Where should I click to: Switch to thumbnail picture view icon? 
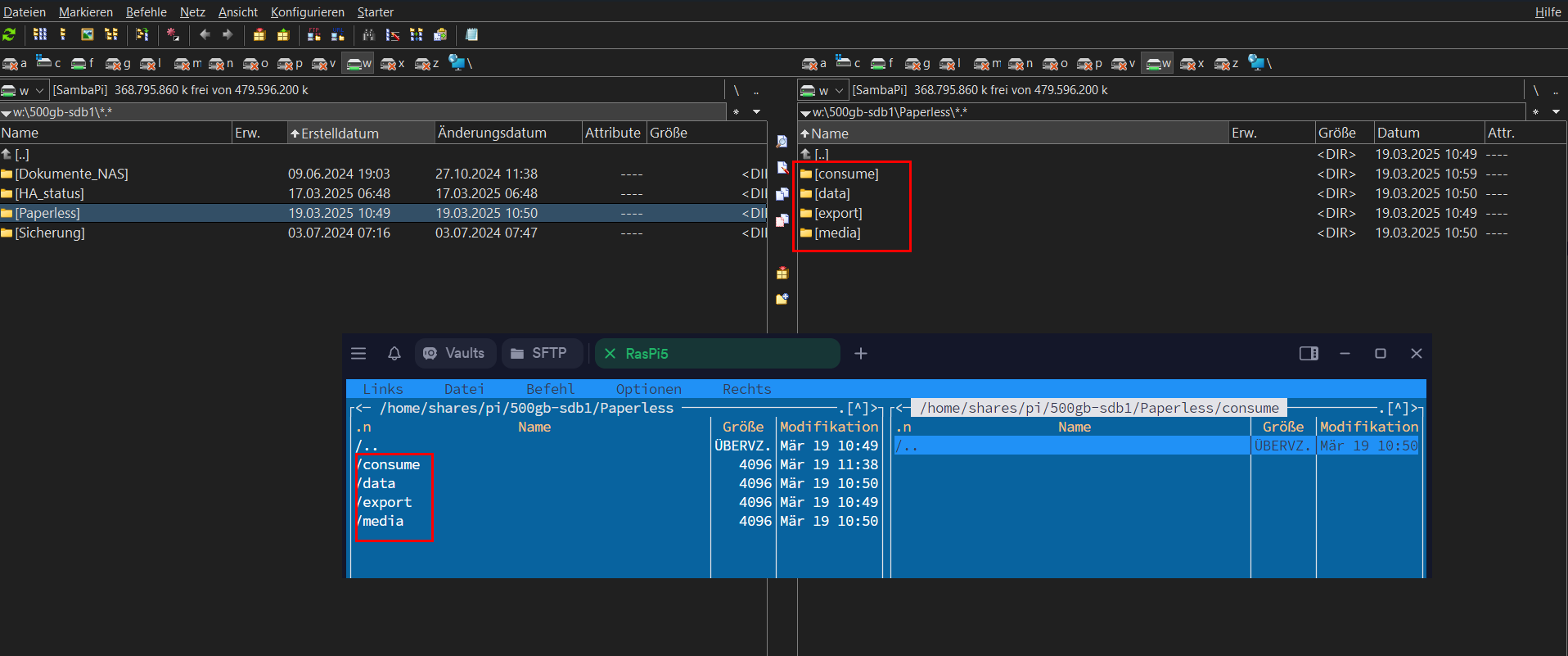(x=88, y=34)
